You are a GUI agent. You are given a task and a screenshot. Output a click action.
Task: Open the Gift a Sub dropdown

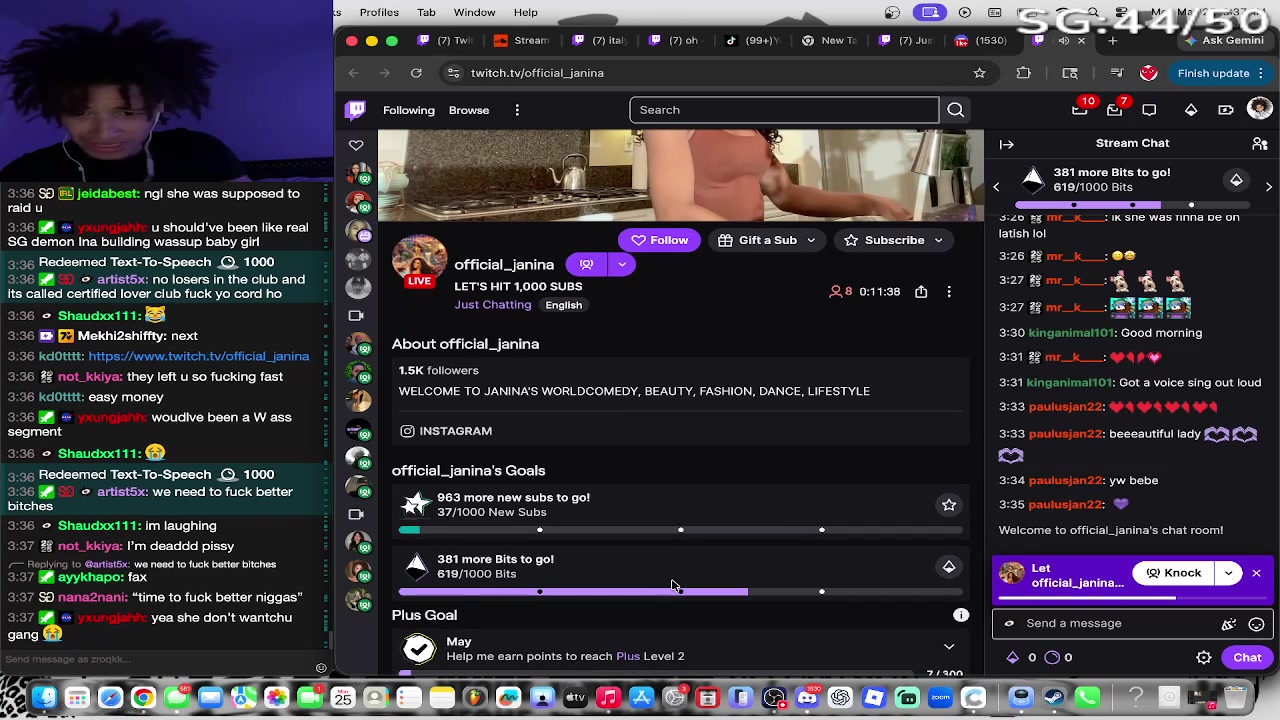pyautogui.click(x=811, y=241)
